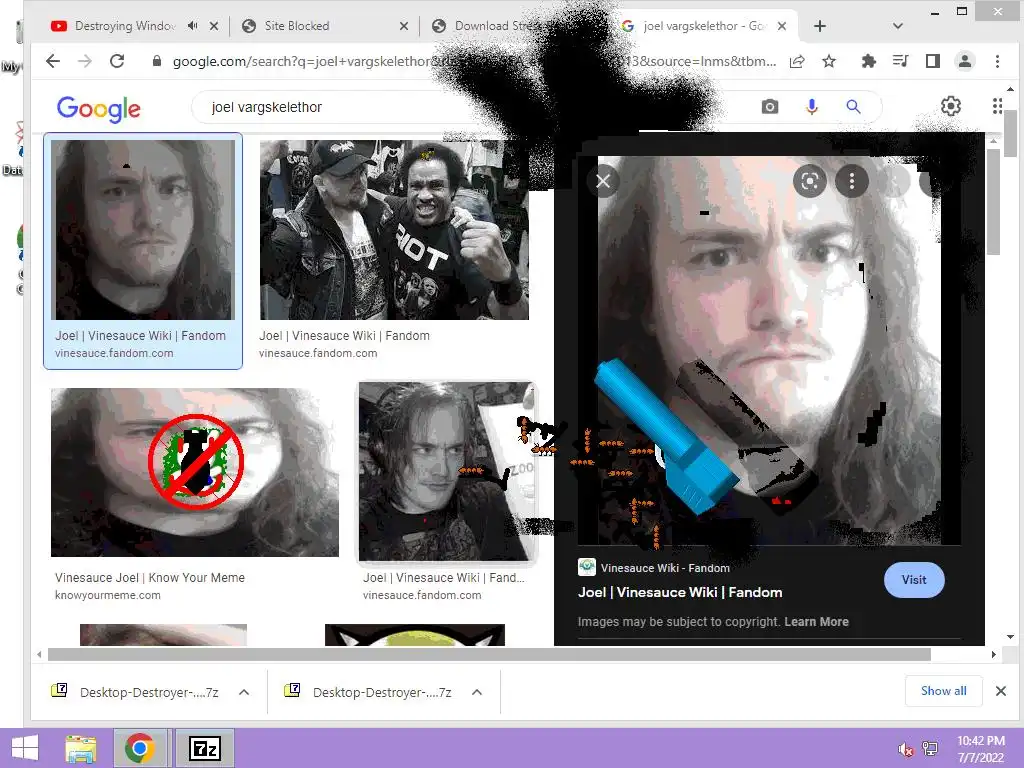Open the media controls icon

[901, 61]
